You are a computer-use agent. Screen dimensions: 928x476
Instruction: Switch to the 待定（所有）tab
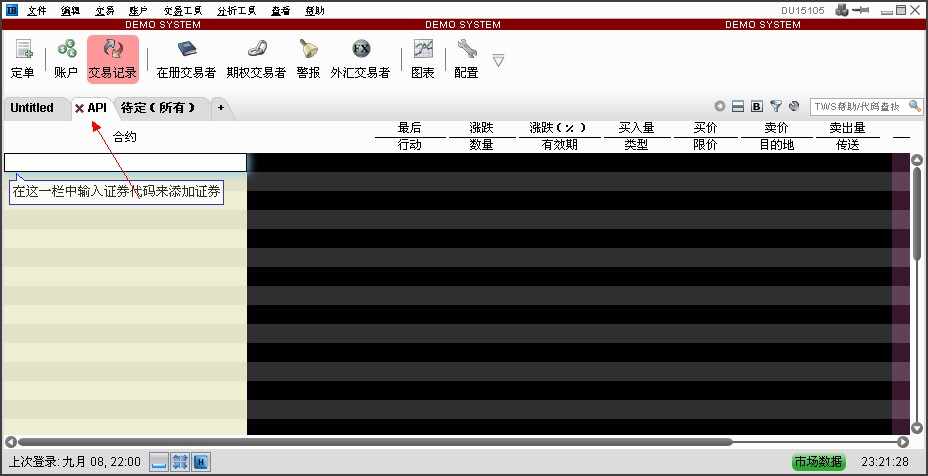coord(157,108)
